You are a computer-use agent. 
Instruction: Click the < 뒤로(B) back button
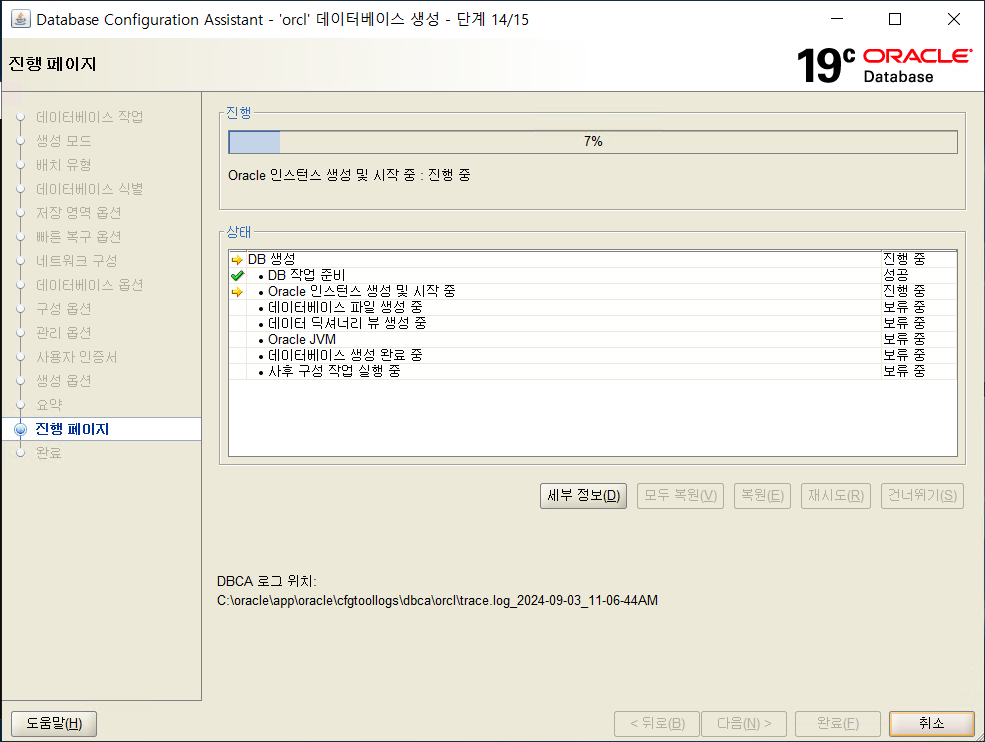[x=657, y=724]
